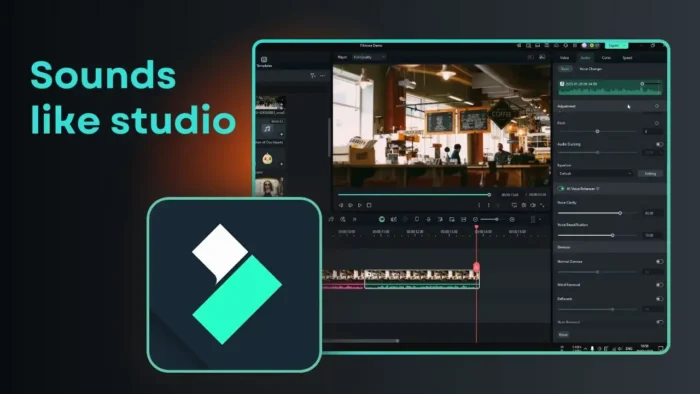The height and width of the screenshot is (394, 700).
Task: Zoom in the timeline with the plus icon
Action: 512,219
